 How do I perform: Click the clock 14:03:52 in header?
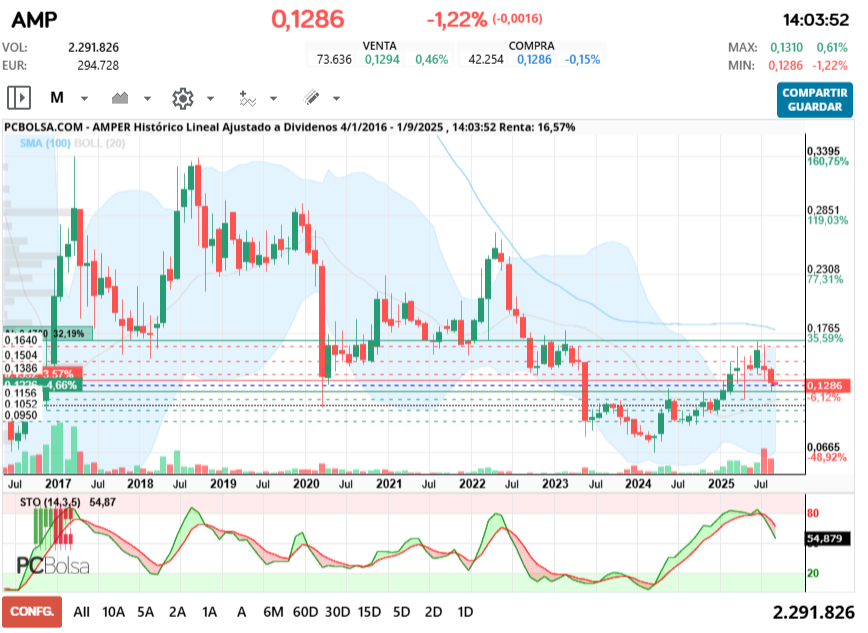816,20
